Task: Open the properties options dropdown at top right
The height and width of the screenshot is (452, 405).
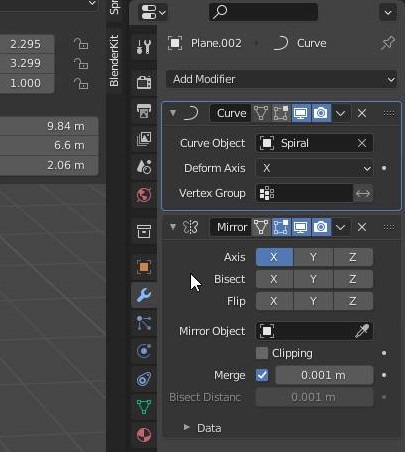Action: point(388,12)
